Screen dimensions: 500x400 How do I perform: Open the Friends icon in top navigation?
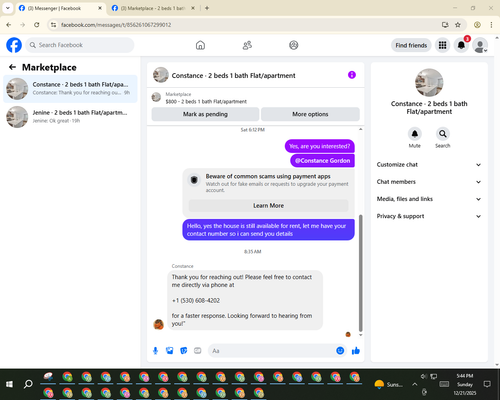point(247,45)
